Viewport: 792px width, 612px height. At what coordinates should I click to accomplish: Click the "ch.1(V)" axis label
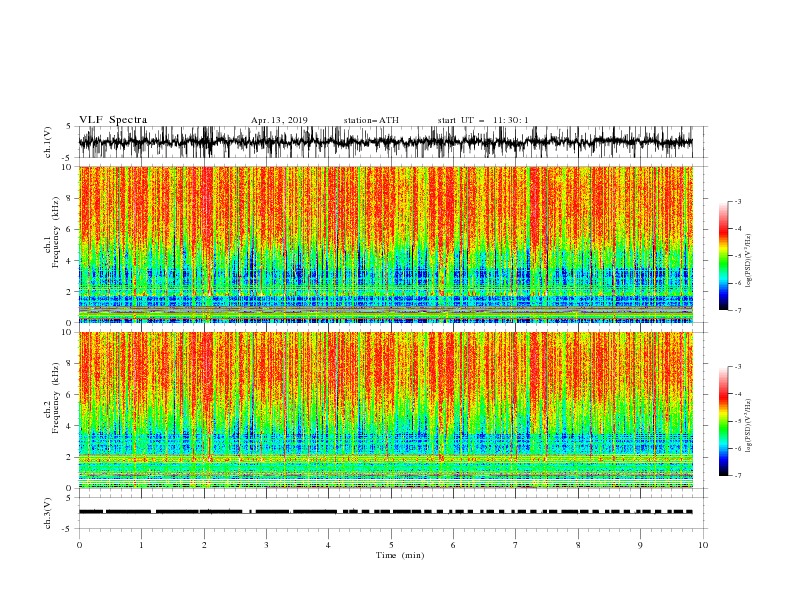tap(48, 142)
